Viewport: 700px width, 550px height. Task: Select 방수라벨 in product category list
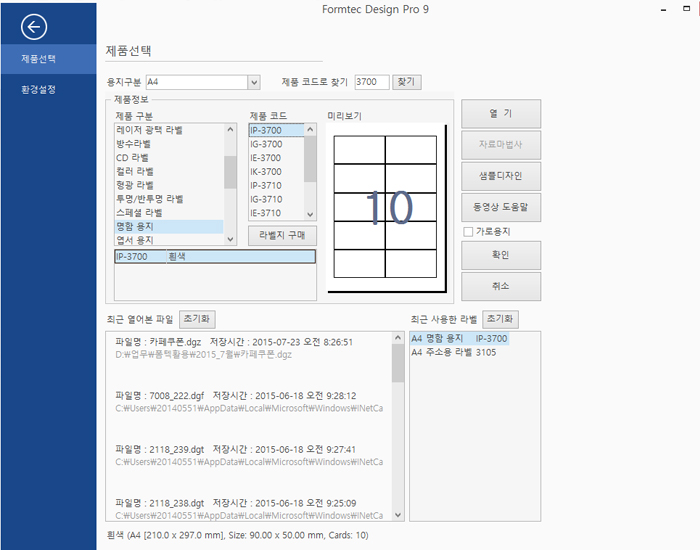tap(169, 144)
